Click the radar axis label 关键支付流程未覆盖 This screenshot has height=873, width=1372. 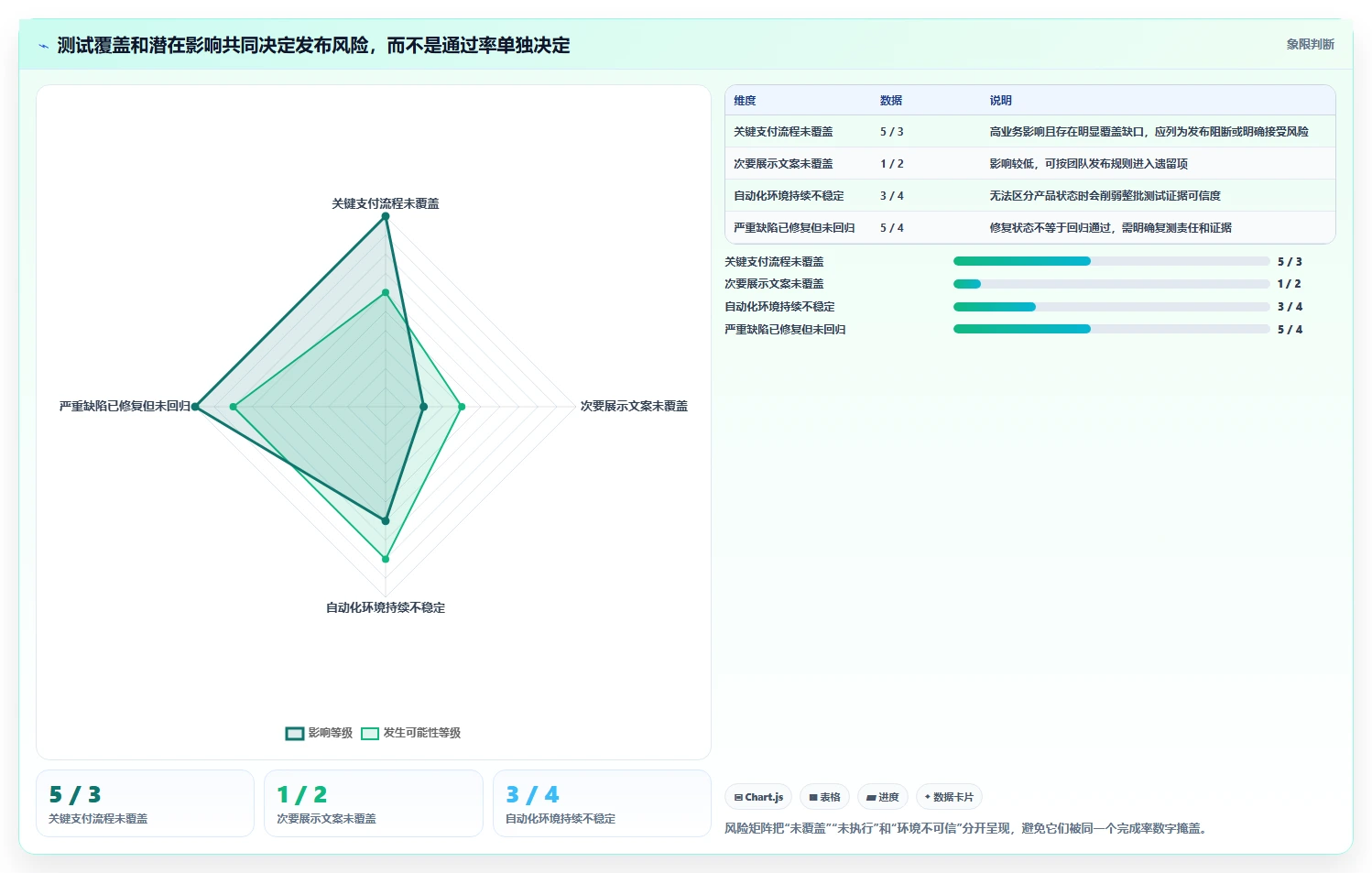(x=386, y=203)
